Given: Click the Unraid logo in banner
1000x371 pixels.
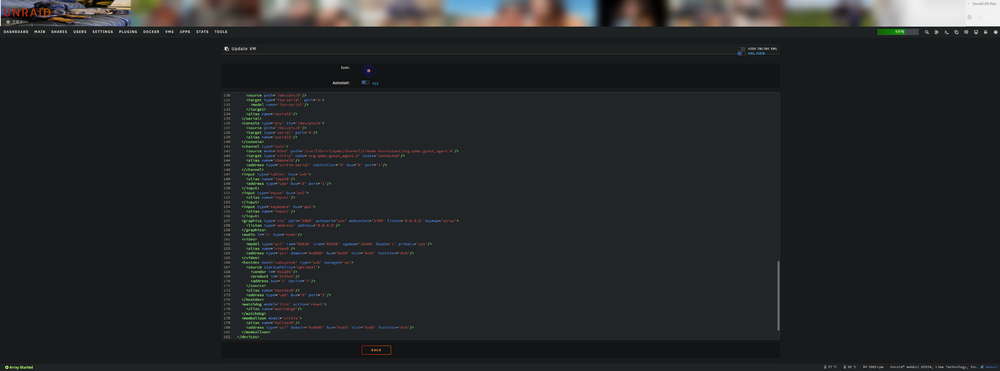Looking at the screenshot, I should click(26, 12).
